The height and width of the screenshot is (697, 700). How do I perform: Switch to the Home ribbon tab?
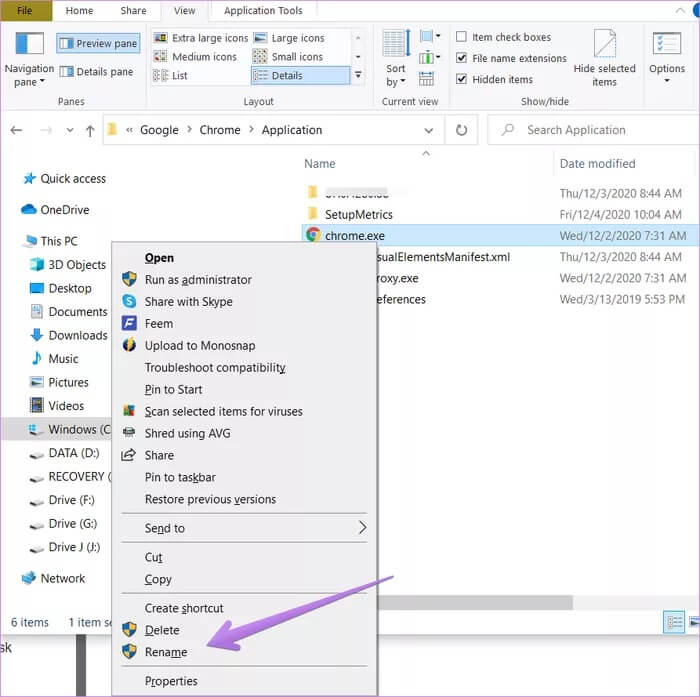79,10
